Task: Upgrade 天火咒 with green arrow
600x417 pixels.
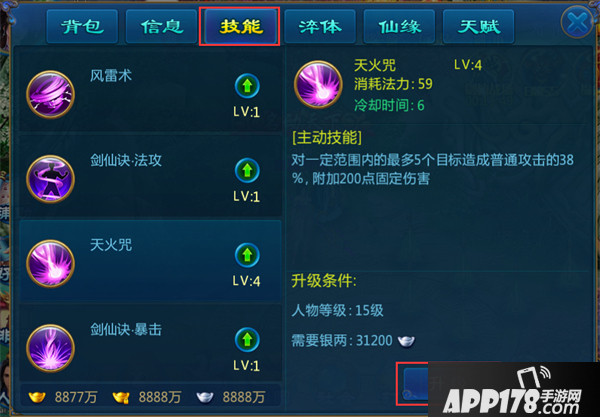Action: tap(247, 255)
